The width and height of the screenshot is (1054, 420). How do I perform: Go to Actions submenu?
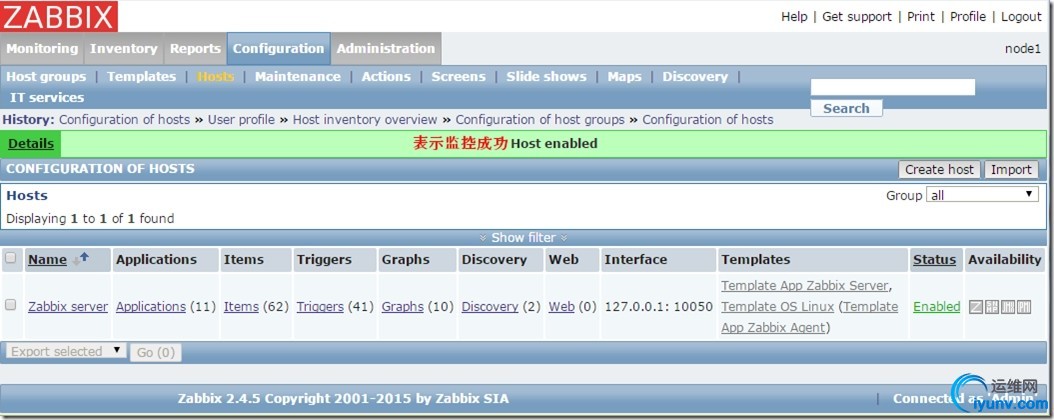(x=386, y=77)
